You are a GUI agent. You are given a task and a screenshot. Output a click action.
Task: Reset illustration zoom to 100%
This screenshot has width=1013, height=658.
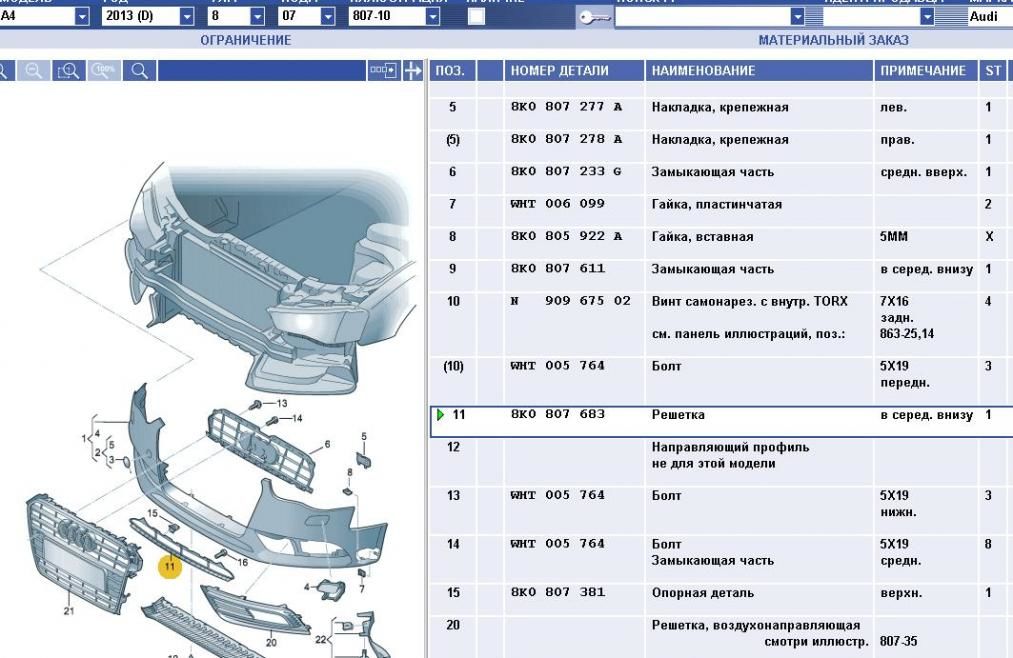(x=103, y=70)
